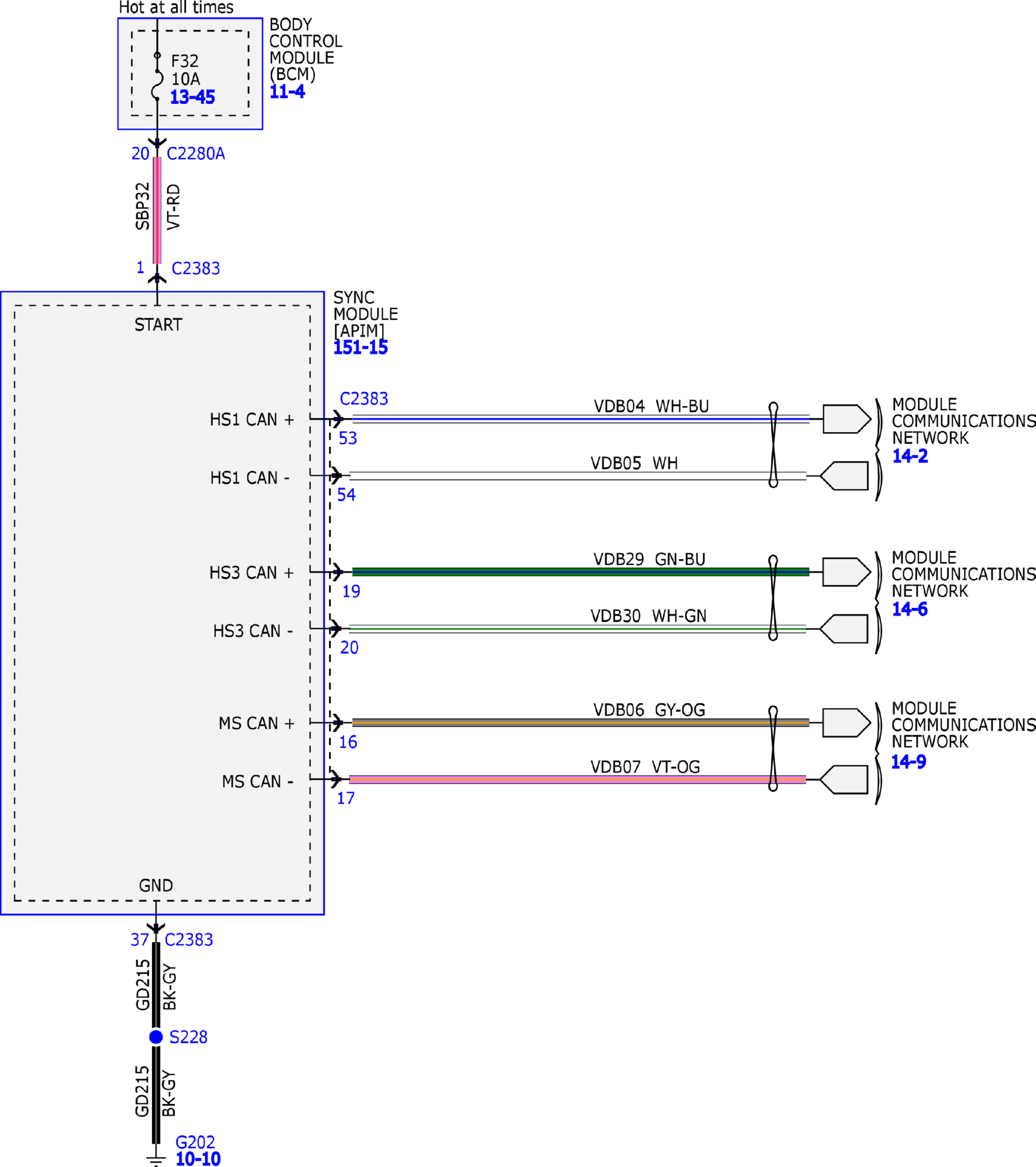Click the START terminal label
The height and width of the screenshot is (1167, 1036).
(158, 325)
